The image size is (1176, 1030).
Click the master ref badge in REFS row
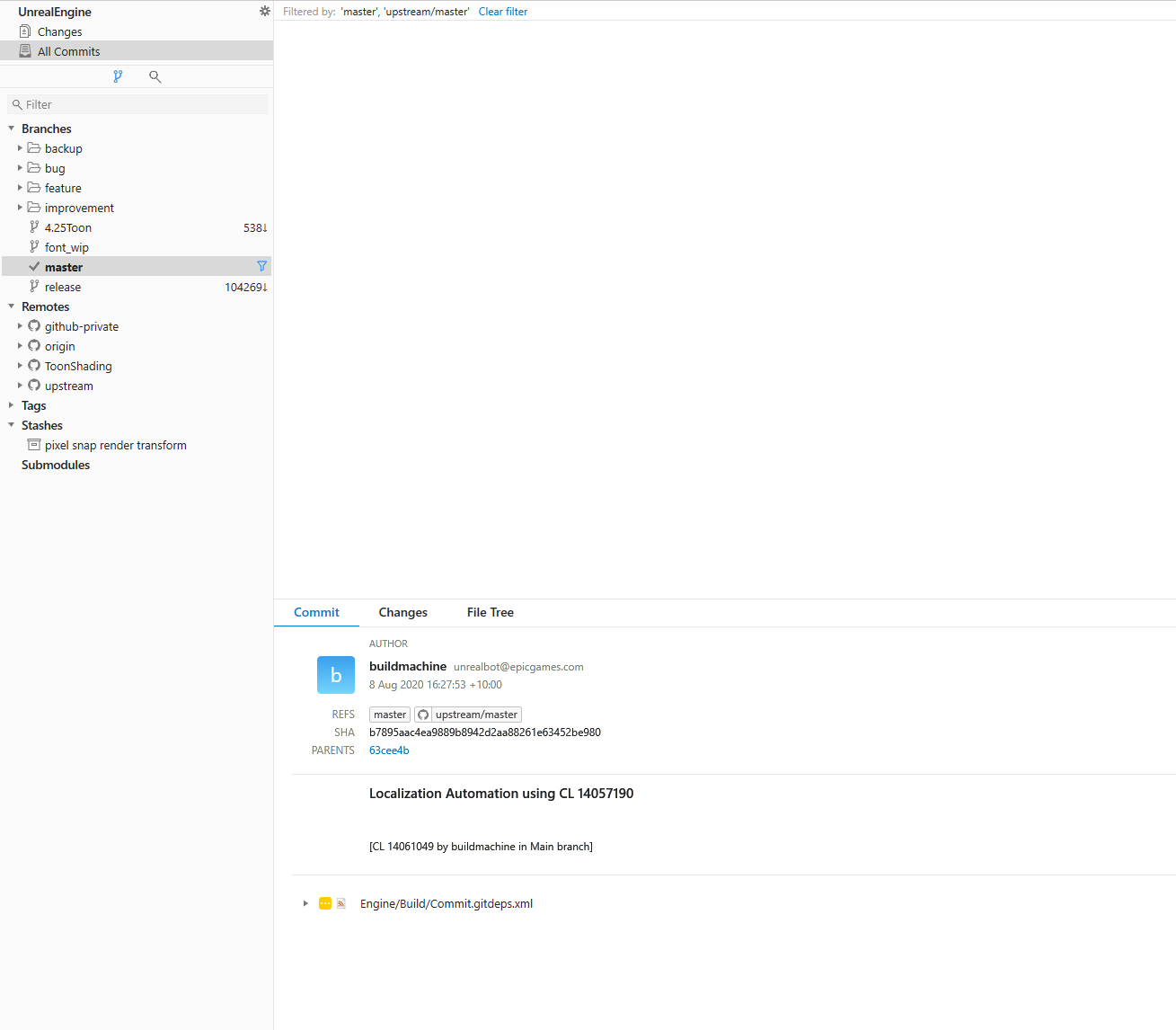(x=389, y=714)
